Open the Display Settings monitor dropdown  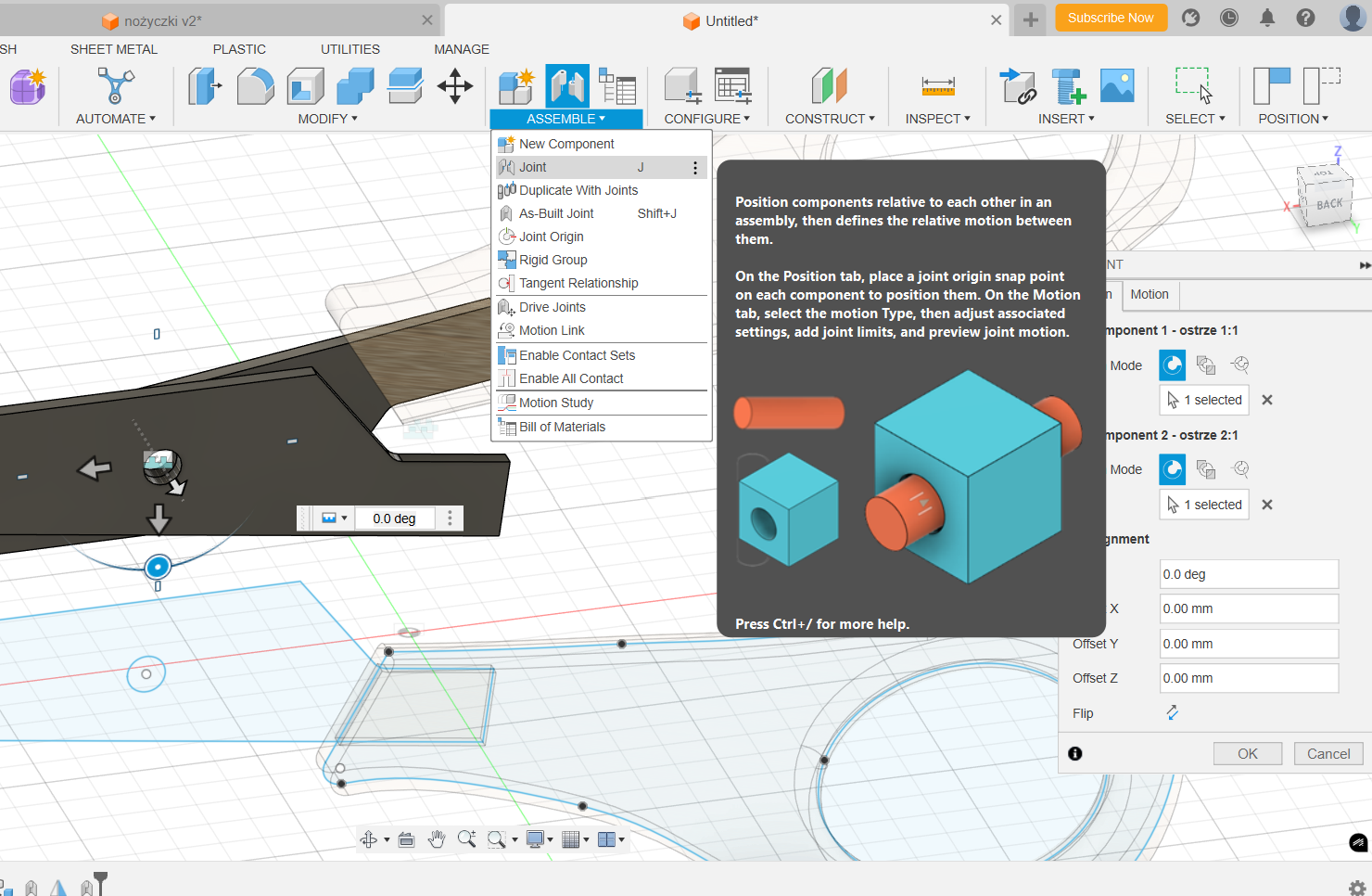pos(540,839)
